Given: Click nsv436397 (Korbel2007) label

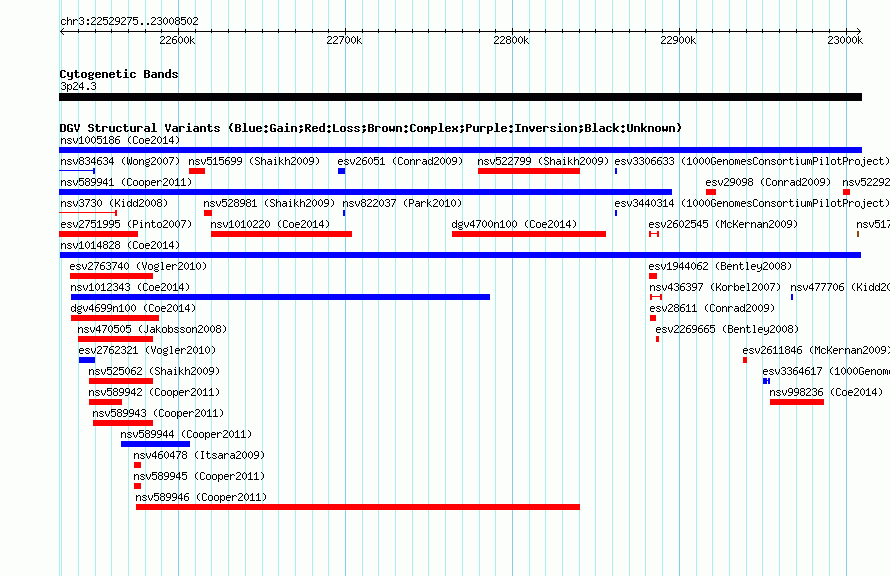Looking at the screenshot, I should click(715, 287).
